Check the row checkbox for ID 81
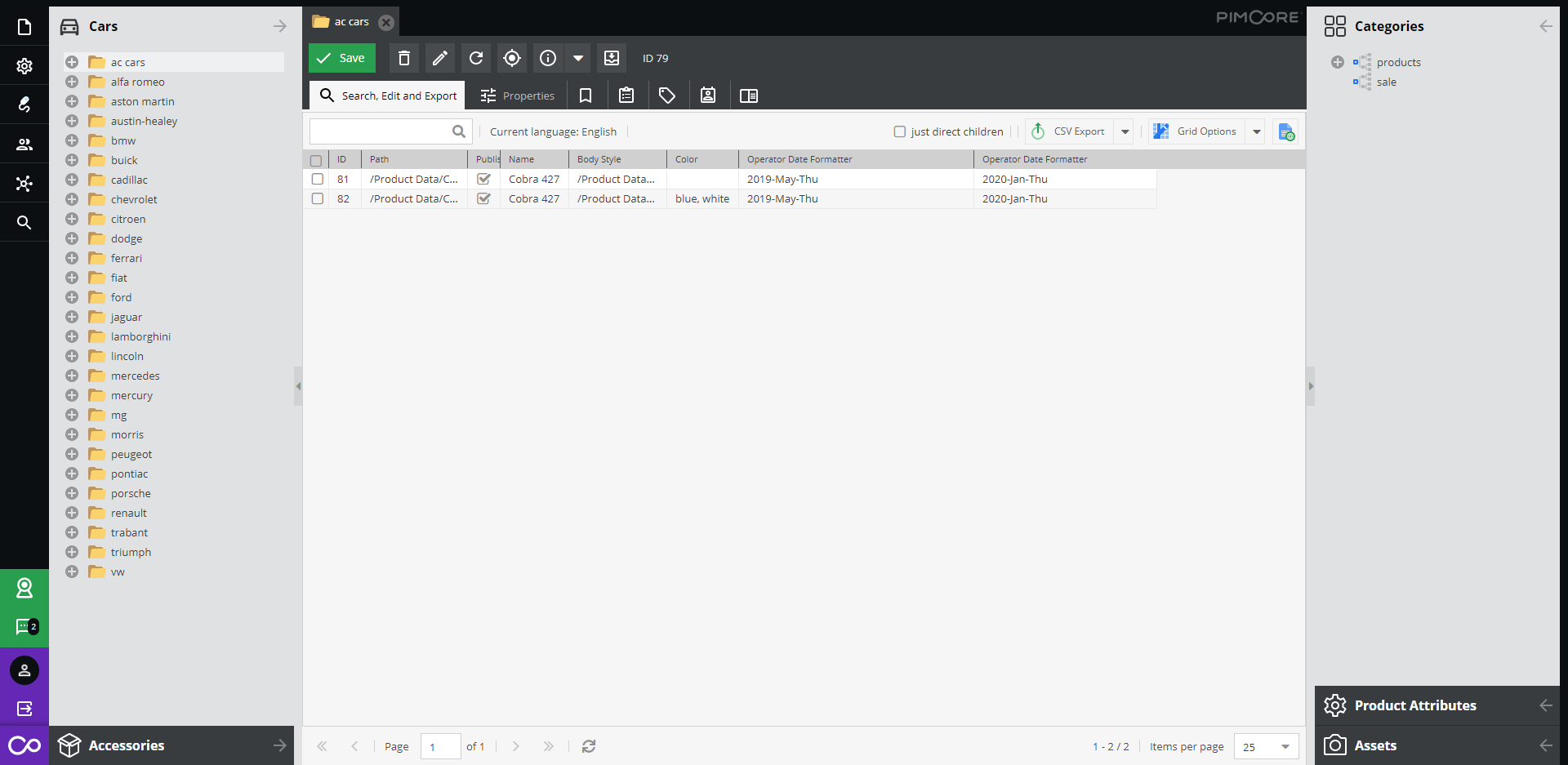 (x=318, y=179)
